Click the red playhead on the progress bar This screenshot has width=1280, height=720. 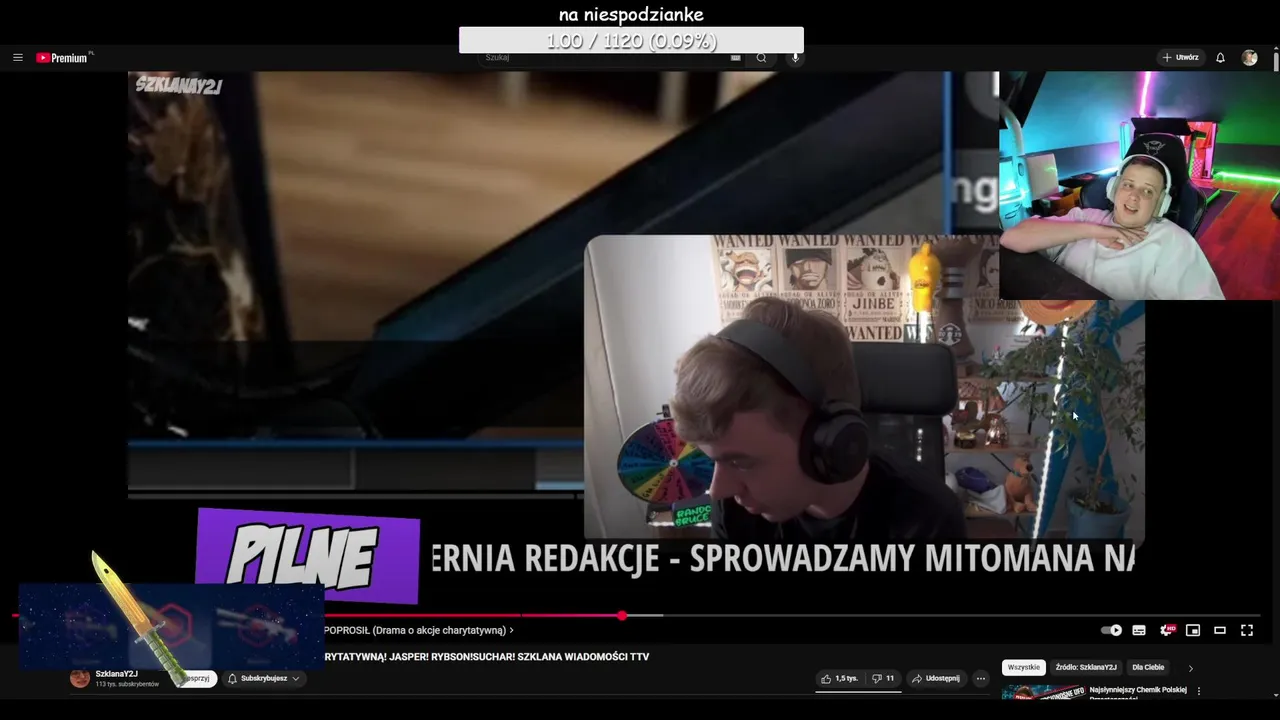[x=622, y=615]
